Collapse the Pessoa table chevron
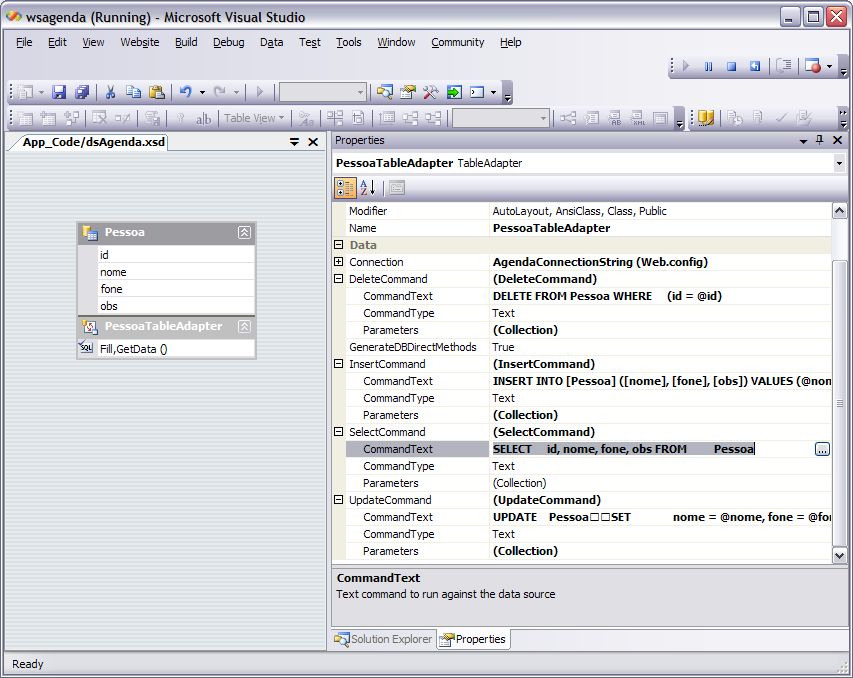 (x=244, y=232)
